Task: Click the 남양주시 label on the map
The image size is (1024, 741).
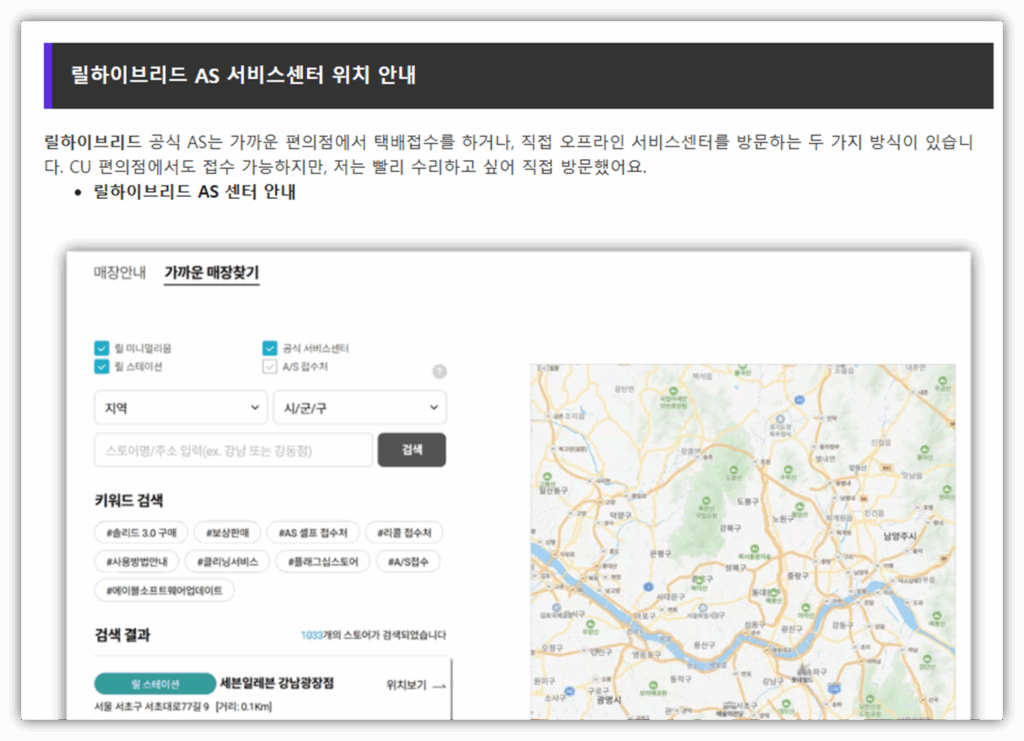Action: click(900, 536)
